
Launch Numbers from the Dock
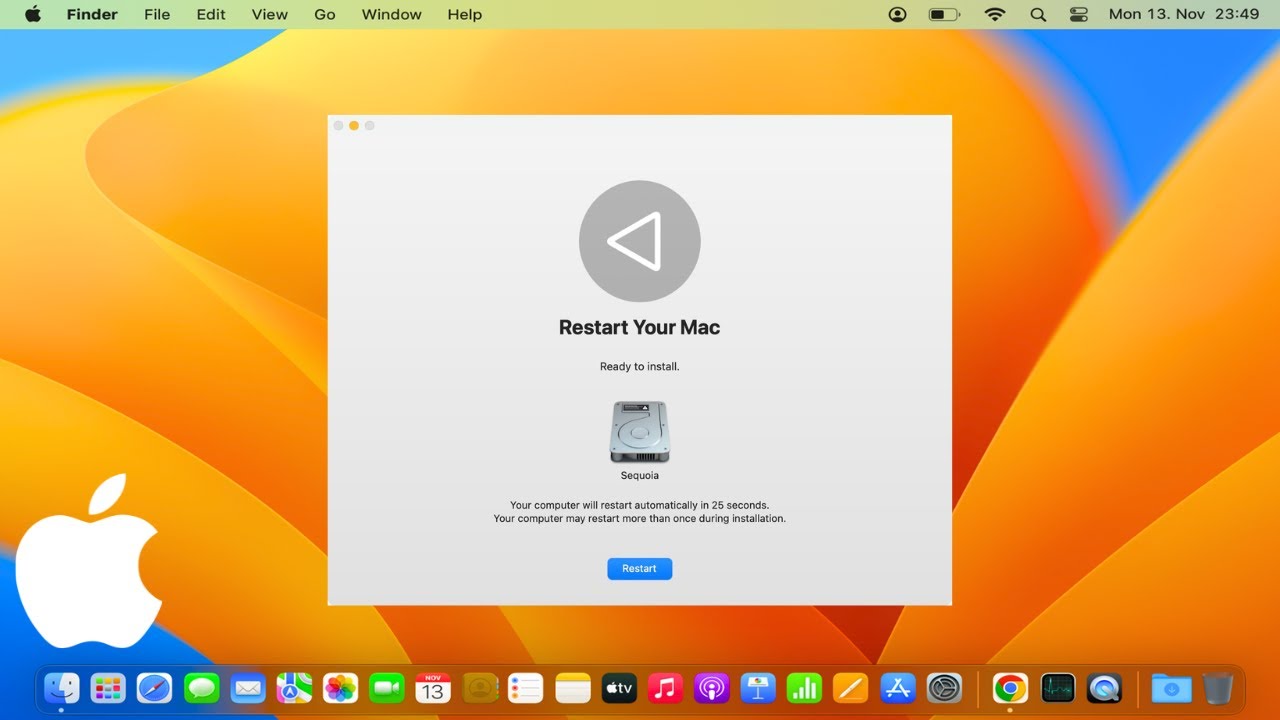pos(805,688)
